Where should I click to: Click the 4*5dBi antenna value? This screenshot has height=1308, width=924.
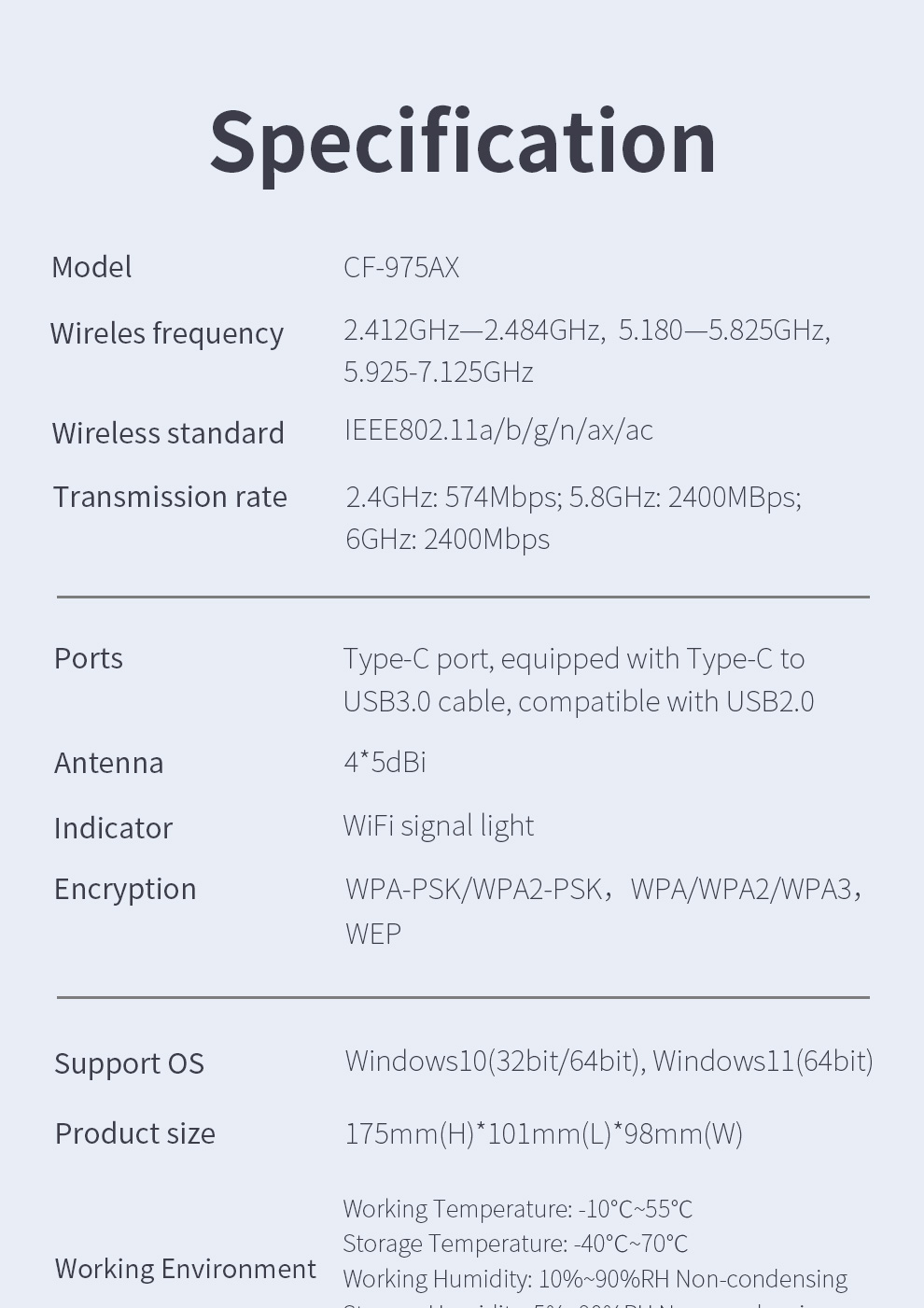pyautogui.click(x=385, y=762)
